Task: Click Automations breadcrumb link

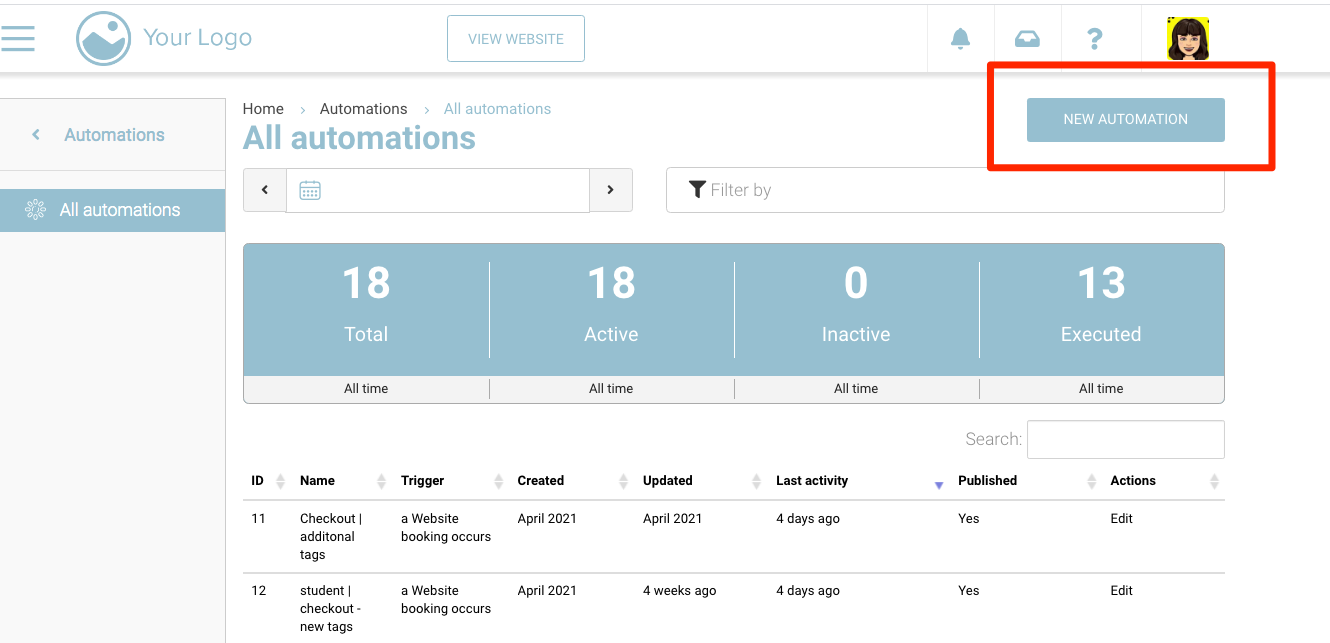Action: tap(363, 109)
